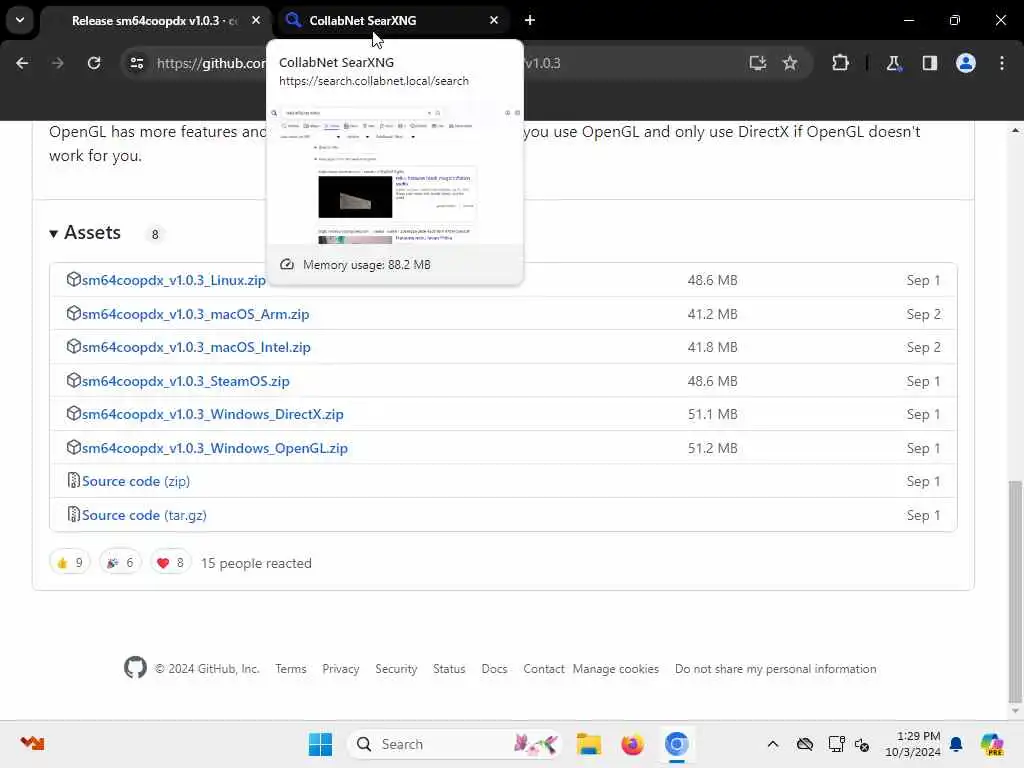Click the browser forward arrow
Viewport: 1024px width, 768px height.
58,63
